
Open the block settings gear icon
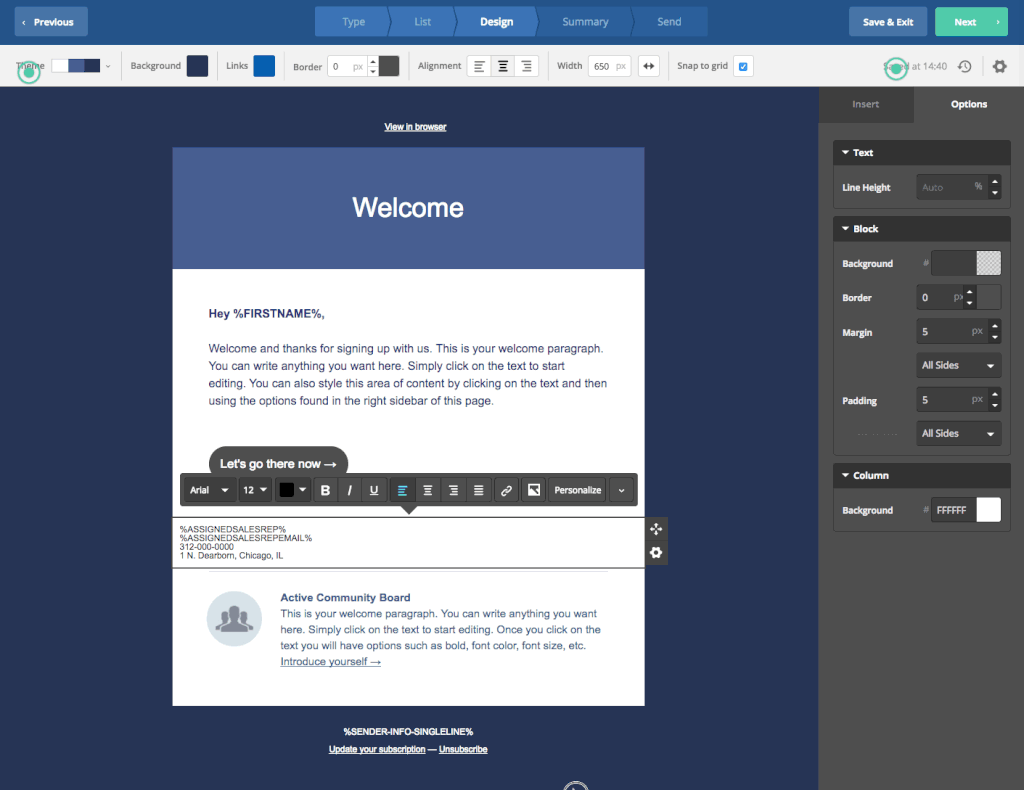[656, 553]
